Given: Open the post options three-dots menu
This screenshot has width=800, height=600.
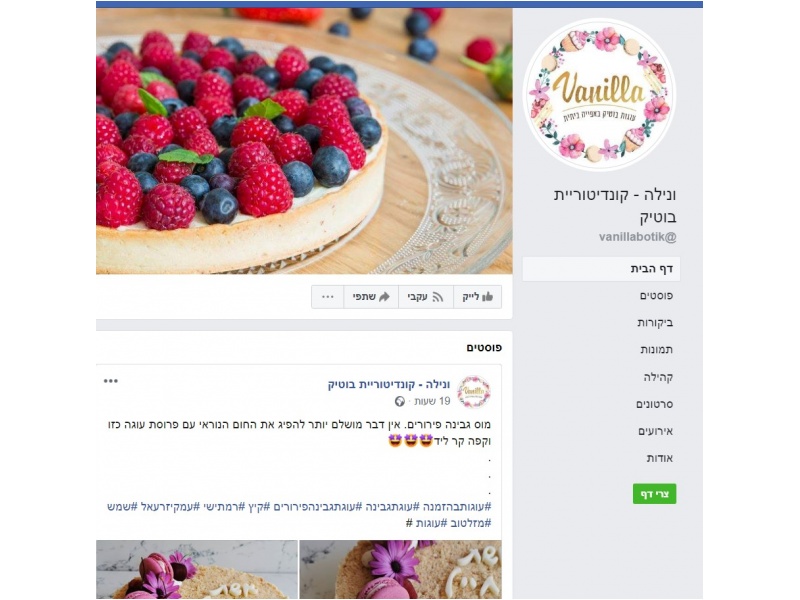Looking at the screenshot, I should point(111,381).
